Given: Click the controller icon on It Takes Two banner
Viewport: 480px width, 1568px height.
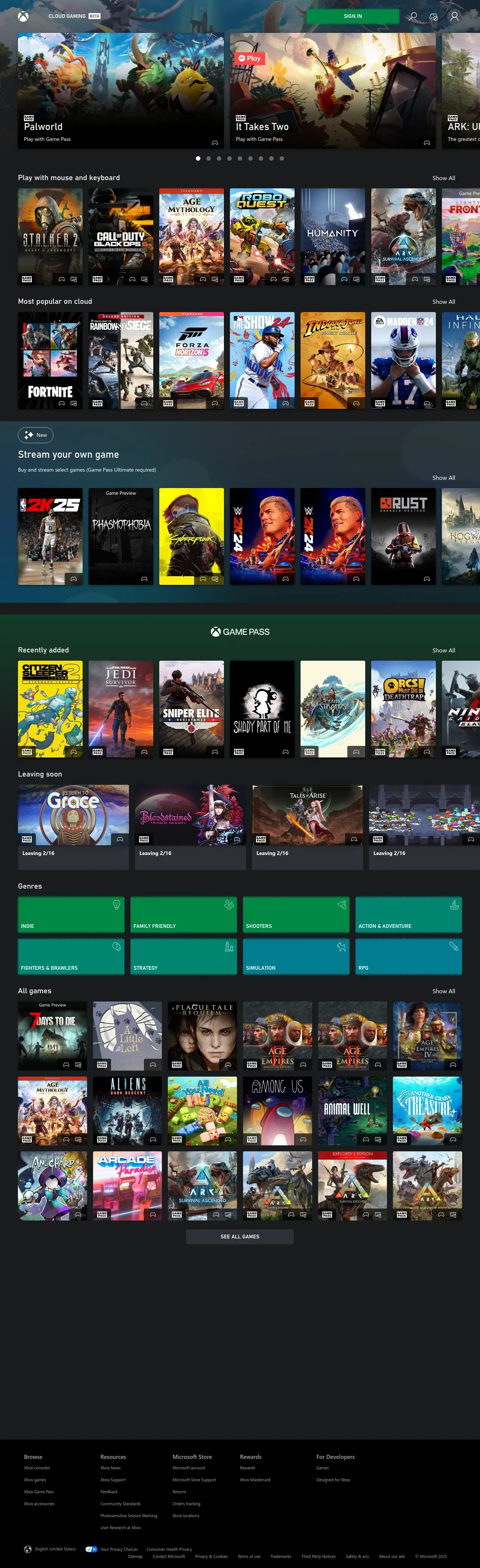Looking at the screenshot, I should pos(427,142).
